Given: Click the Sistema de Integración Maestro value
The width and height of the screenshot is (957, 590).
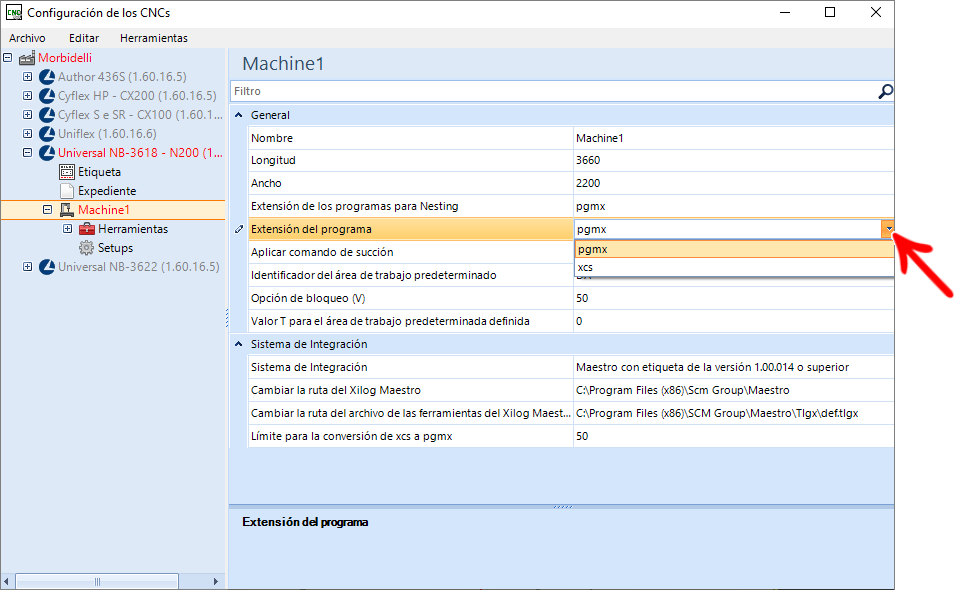Looking at the screenshot, I should 734,367.
